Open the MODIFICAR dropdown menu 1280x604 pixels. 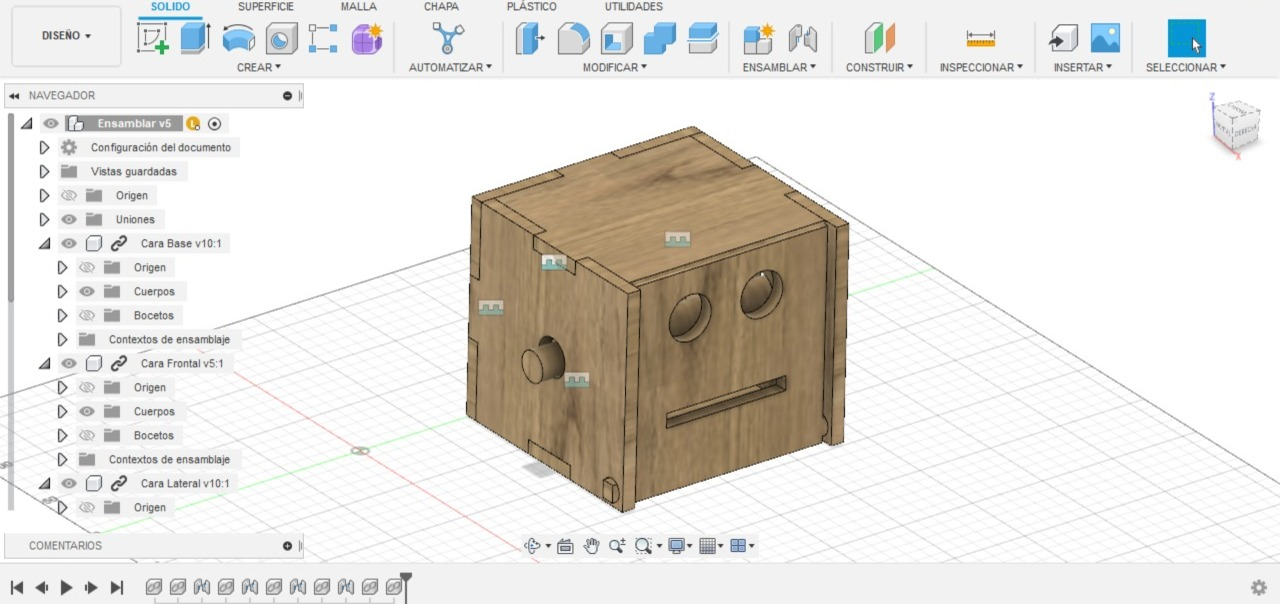[x=615, y=67]
